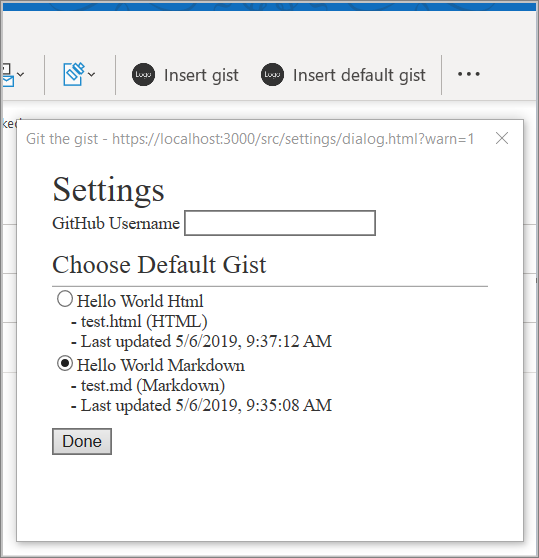
Task: Click the Insert default gist text label
Action: coord(359,75)
